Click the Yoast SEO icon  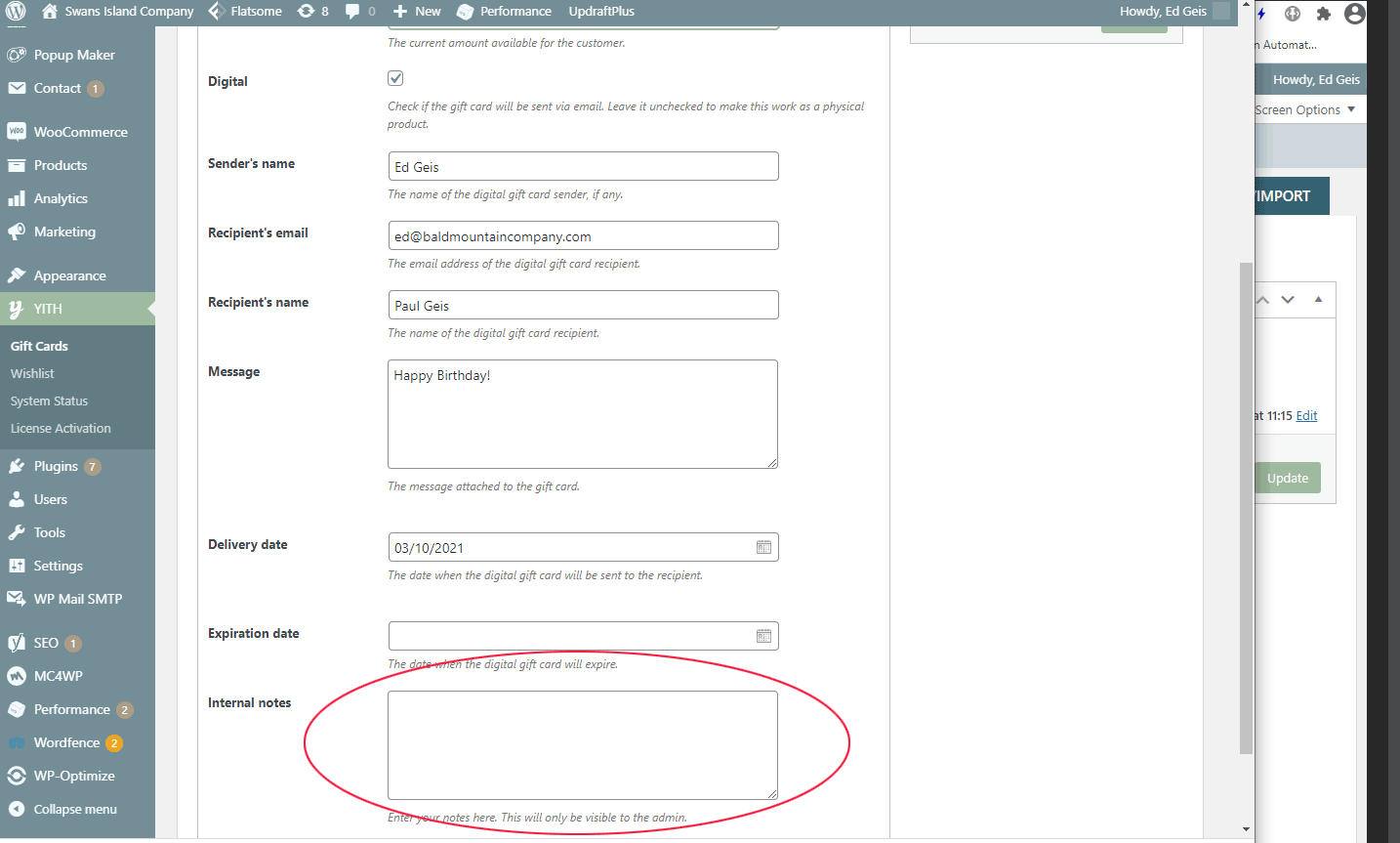17,643
